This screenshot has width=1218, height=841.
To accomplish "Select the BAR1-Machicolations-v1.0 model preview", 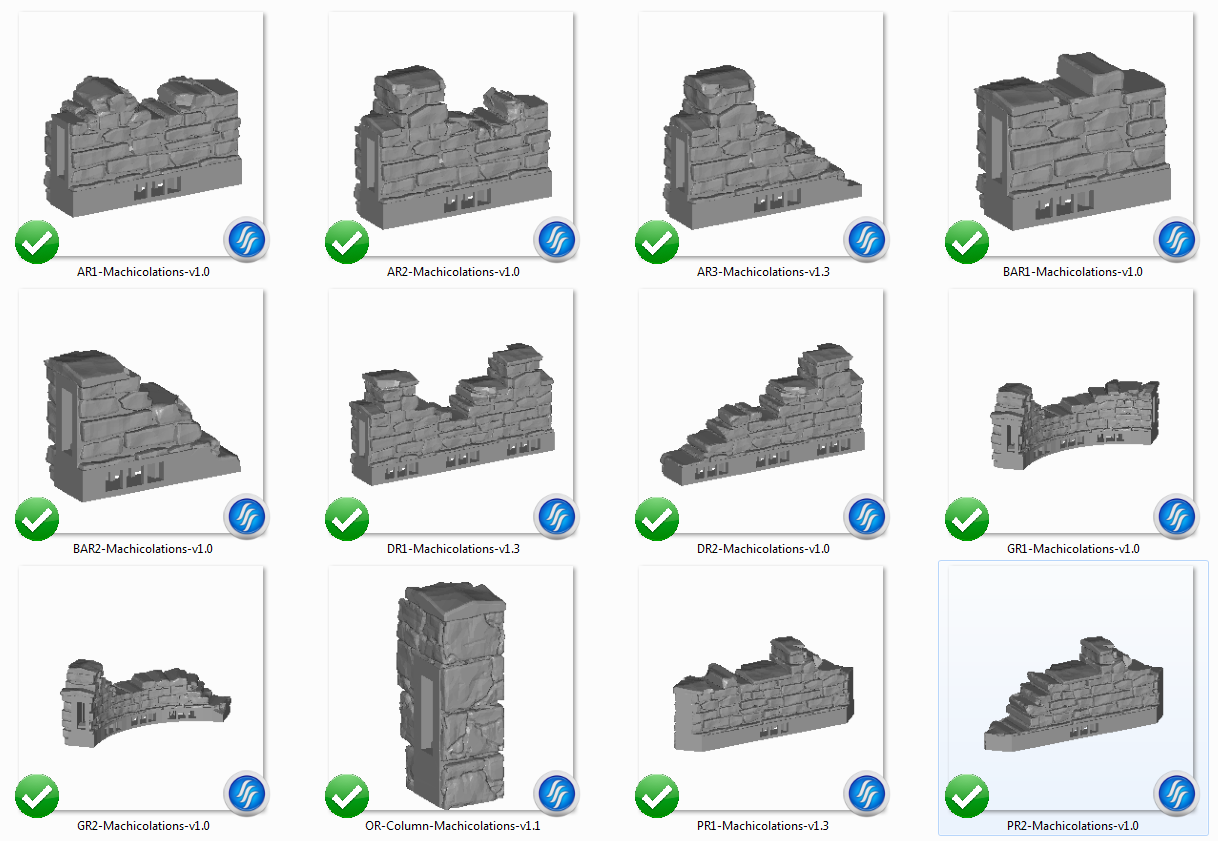I will coord(1070,135).
